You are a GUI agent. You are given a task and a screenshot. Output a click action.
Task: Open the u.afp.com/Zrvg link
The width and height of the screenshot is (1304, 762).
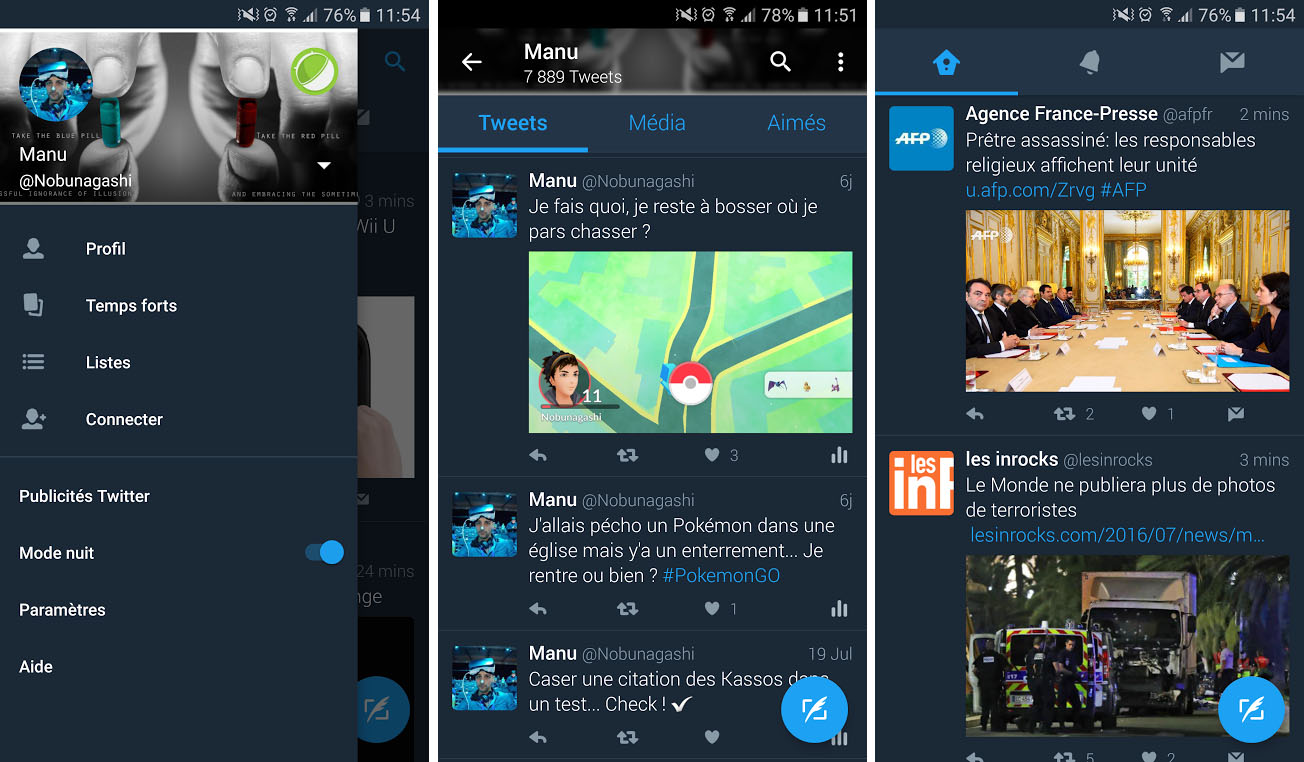[1030, 190]
